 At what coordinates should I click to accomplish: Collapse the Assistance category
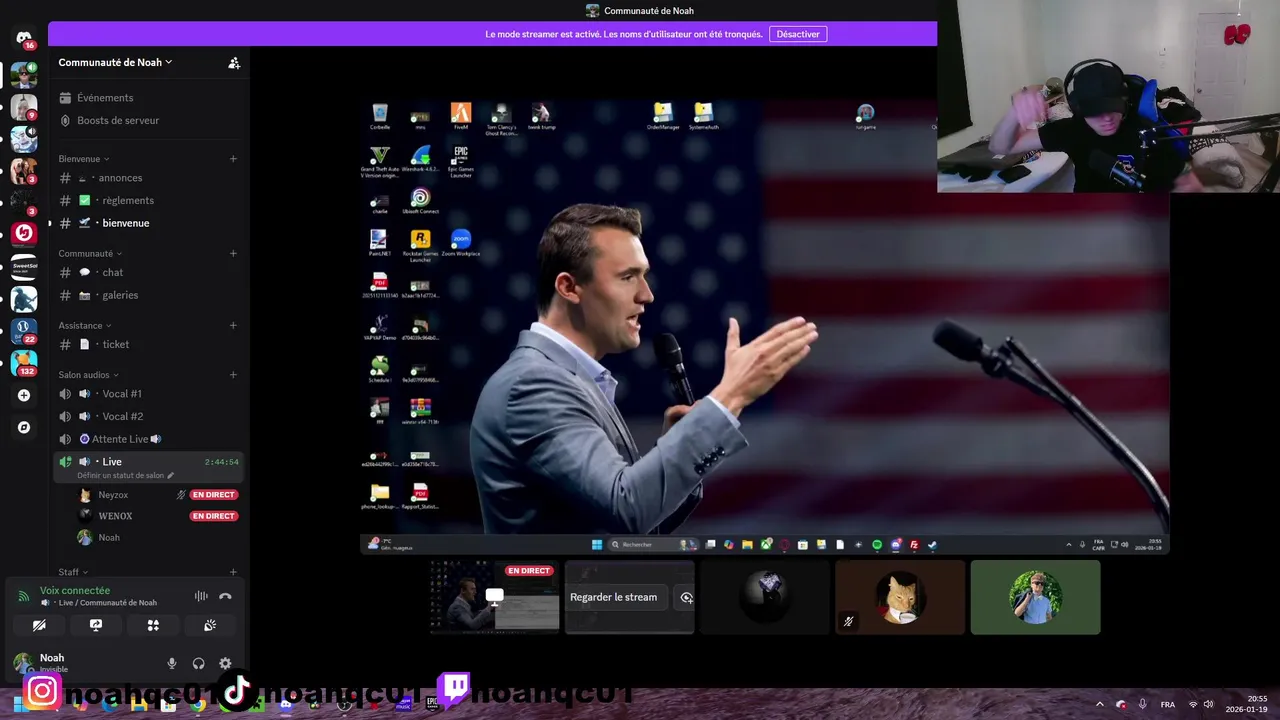(x=85, y=326)
